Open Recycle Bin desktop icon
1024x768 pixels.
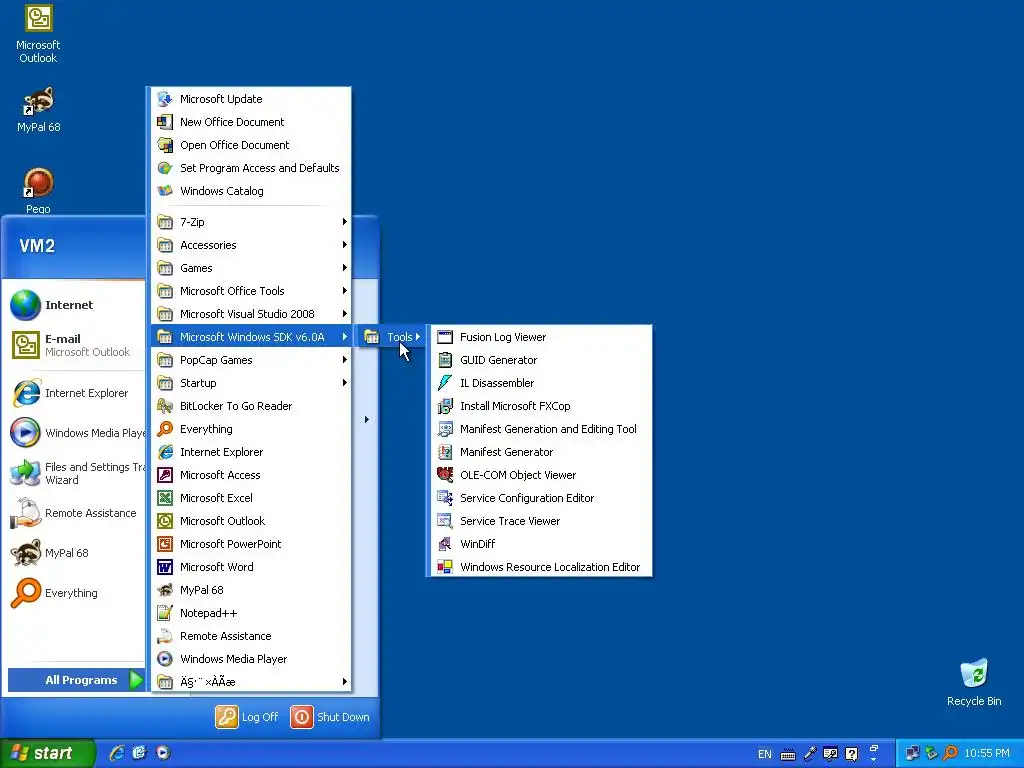[974, 673]
